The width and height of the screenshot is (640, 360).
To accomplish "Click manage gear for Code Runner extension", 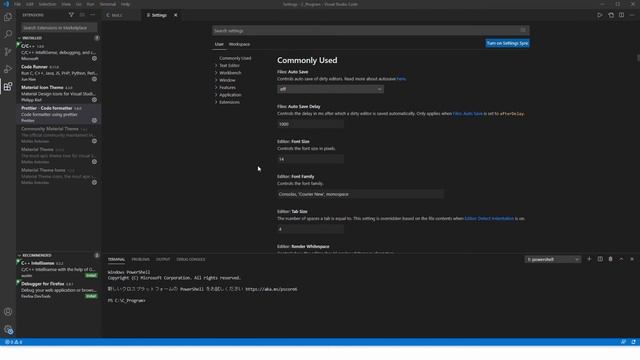I will click(94, 79).
